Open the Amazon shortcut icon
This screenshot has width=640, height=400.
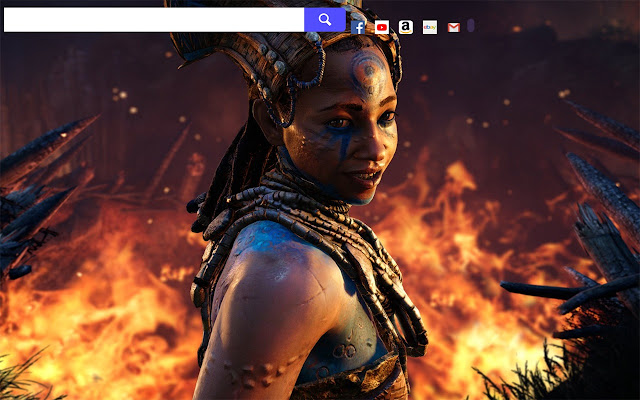[406, 27]
